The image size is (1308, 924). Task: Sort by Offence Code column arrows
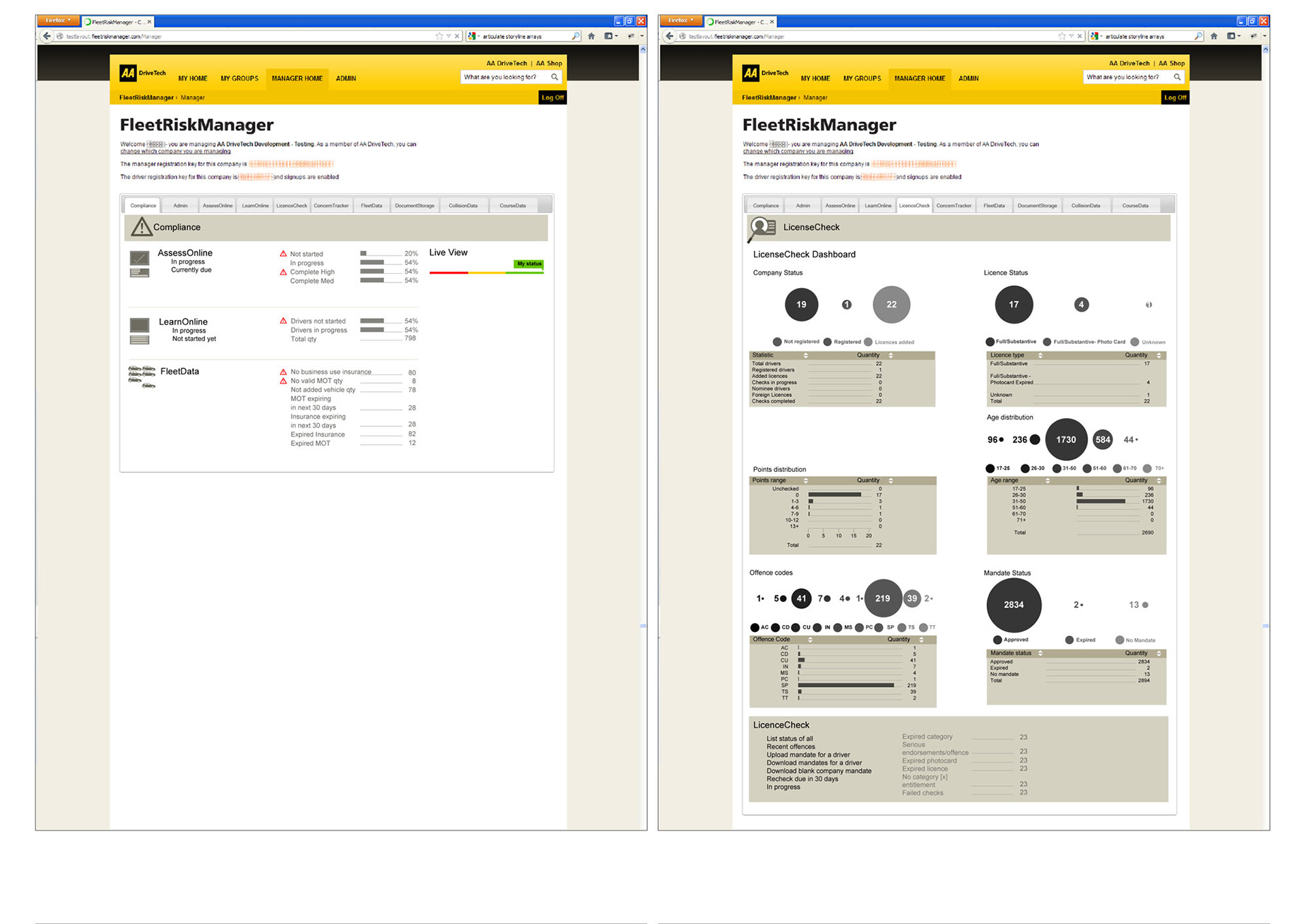point(810,639)
